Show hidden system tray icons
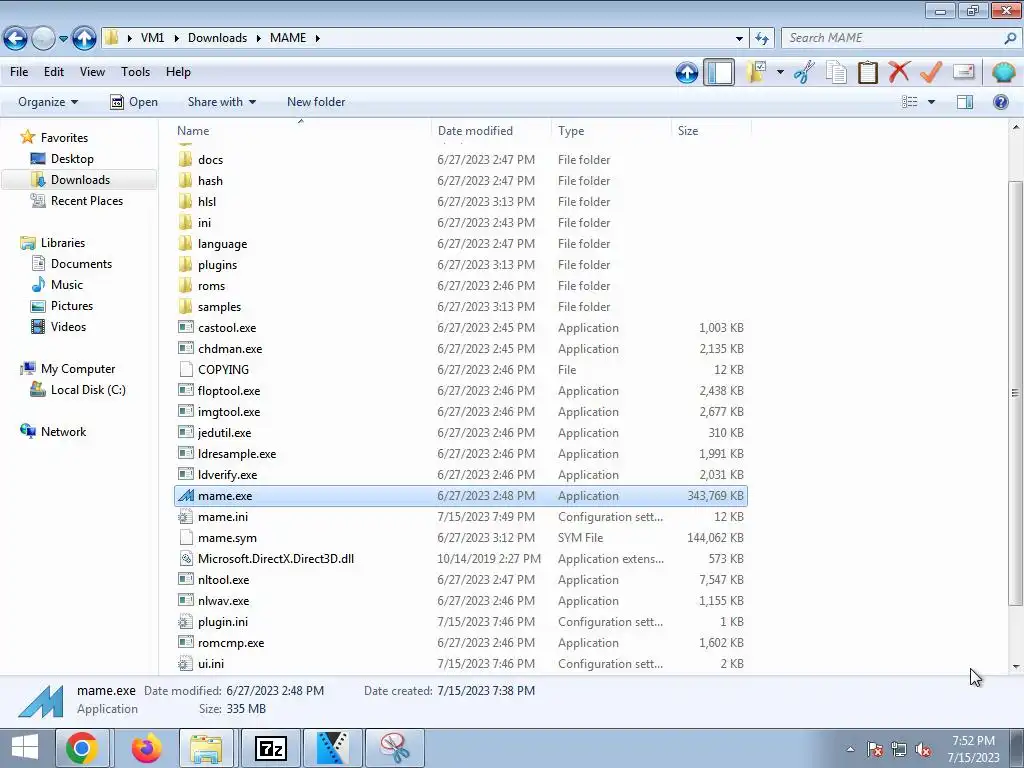Viewport: 1024px width, 768px height. (850, 750)
